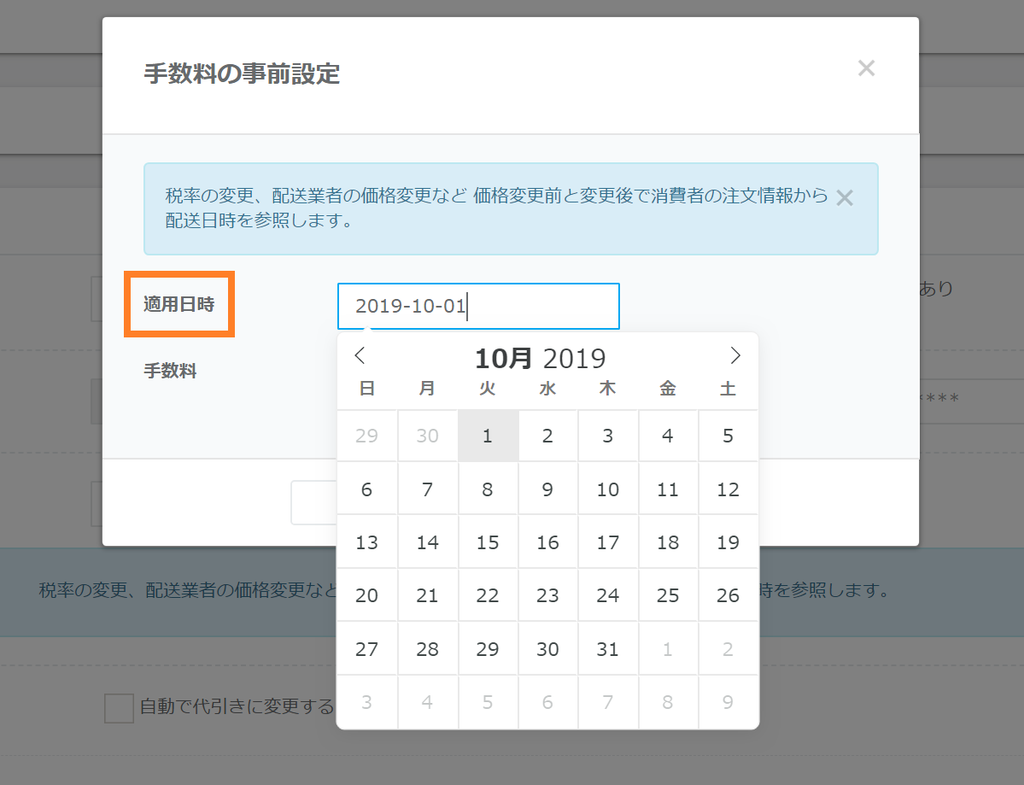
Task: Close the 手数料の事前設定 dialog
Action: click(866, 68)
